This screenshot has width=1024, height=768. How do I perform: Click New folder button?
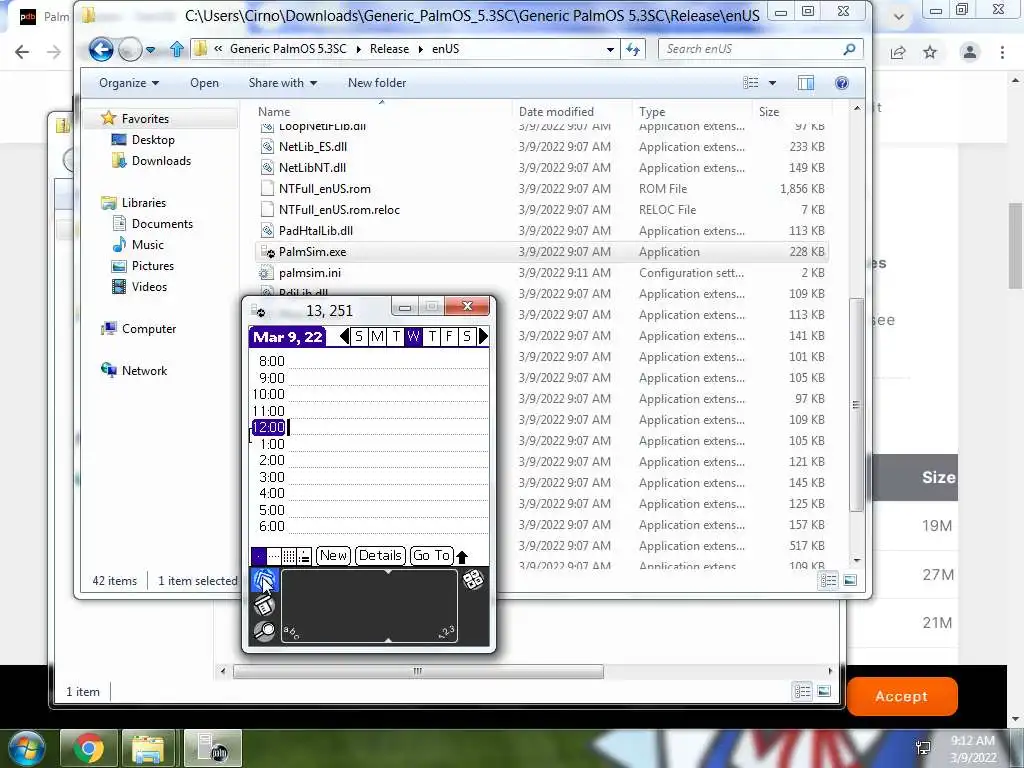[x=377, y=83]
